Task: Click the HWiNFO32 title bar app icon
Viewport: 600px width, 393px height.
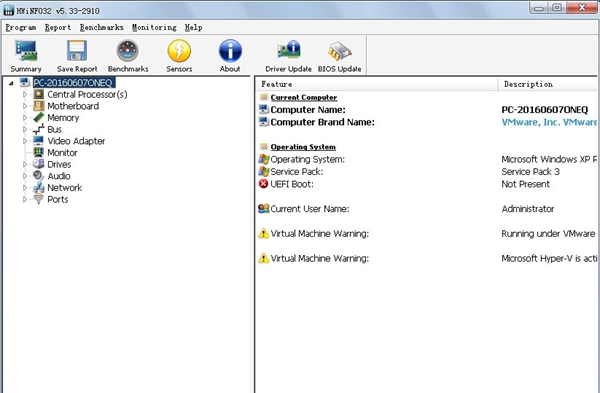Action: 9,11
